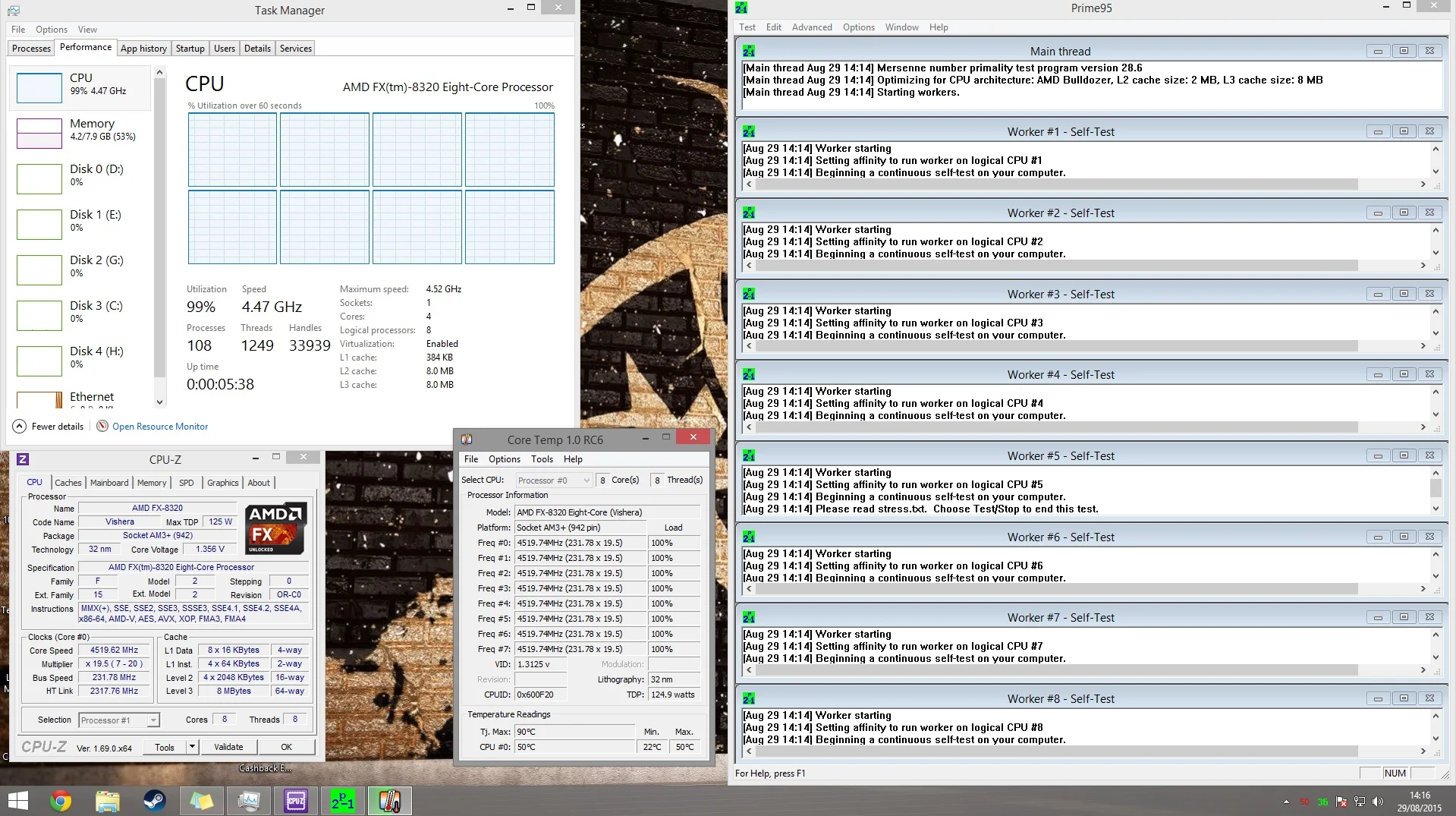Click the Tools button in CPU-Z
The height and width of the screenshot is (816, 1456).
pyautogui.click(x=165, y=747)
